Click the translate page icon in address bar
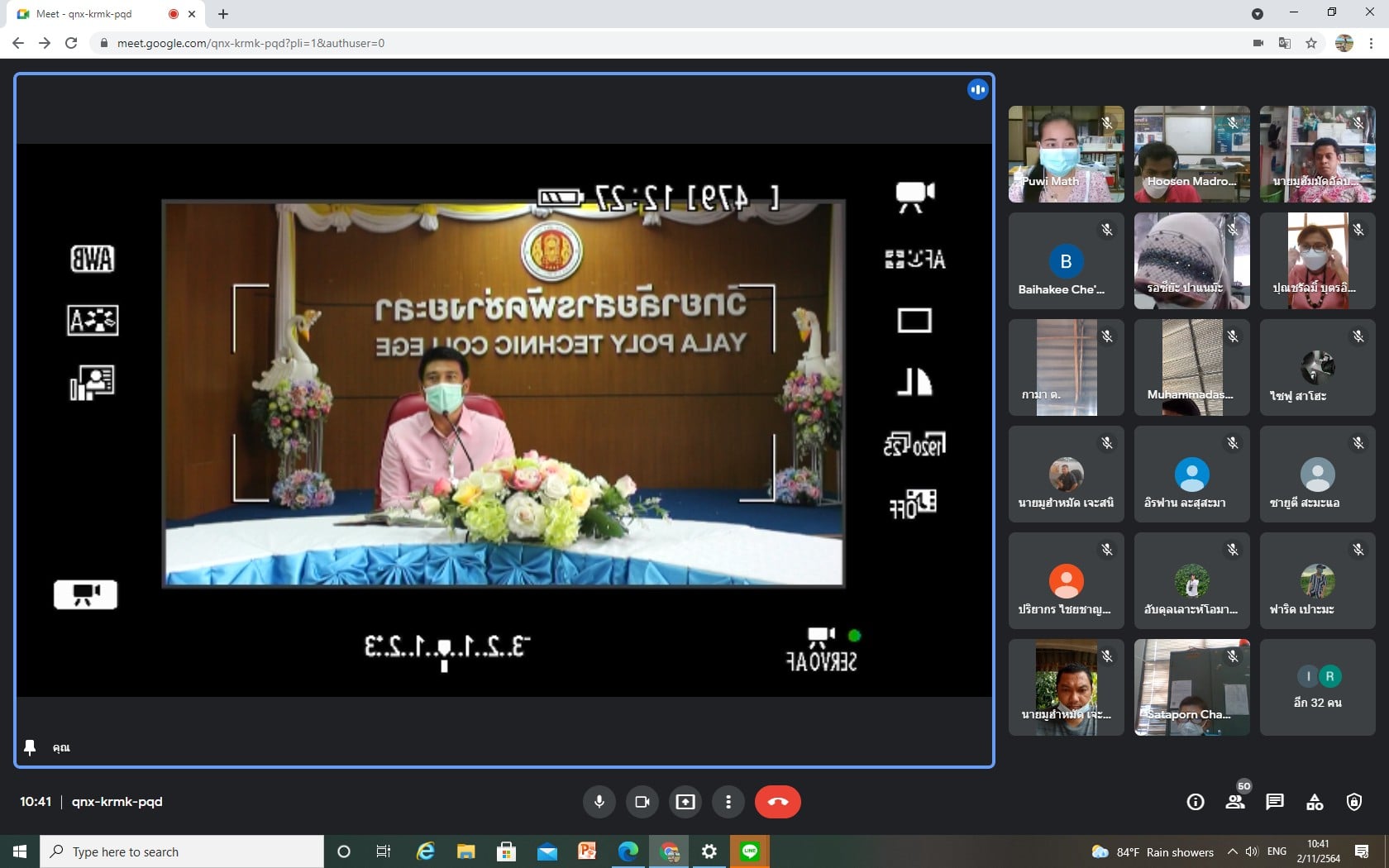The width and height of the screenshot is (1389, 868). tap(1285, 43)
